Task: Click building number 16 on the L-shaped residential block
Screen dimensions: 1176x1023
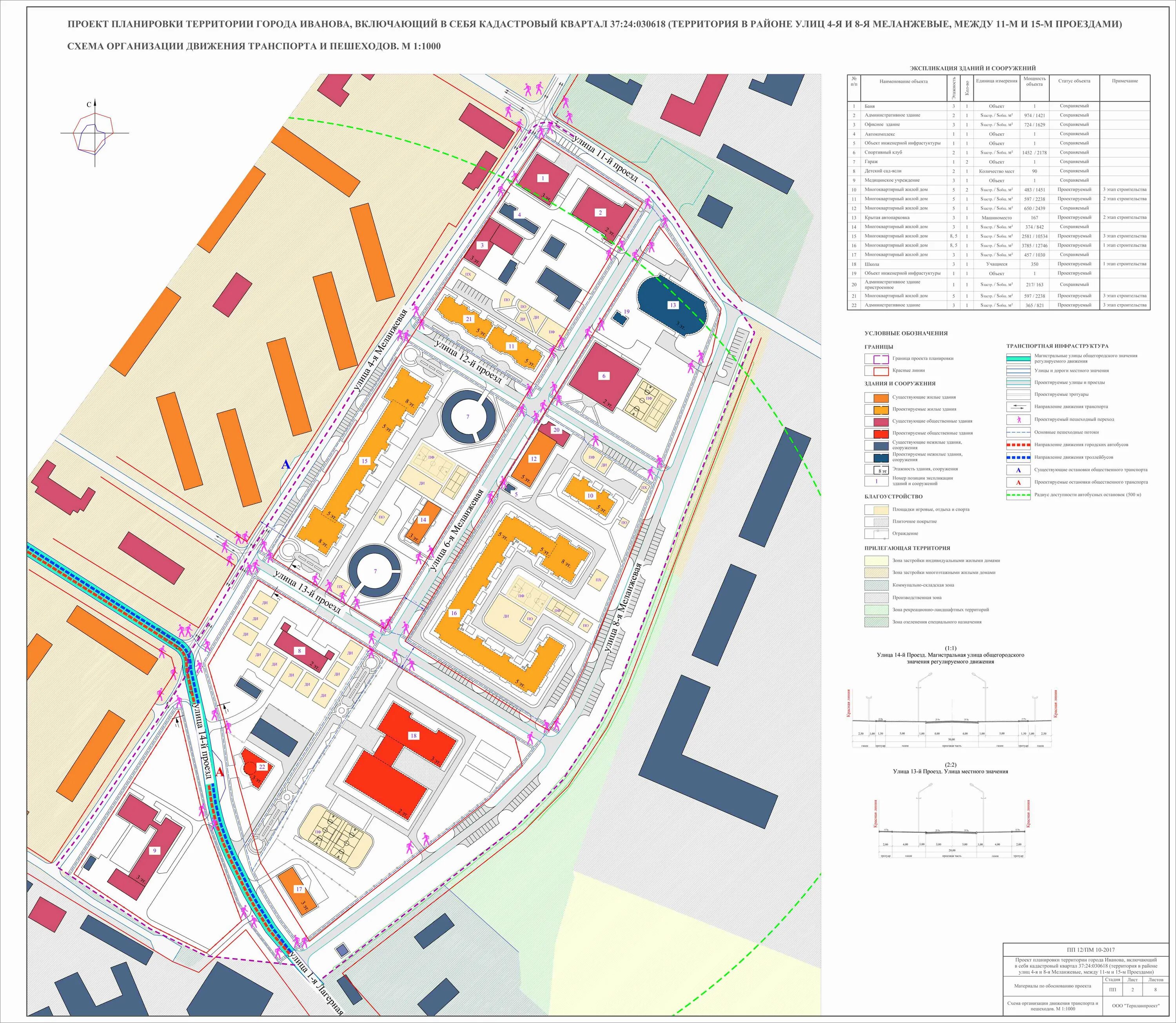Action: pyautogui.click(x=454, y=613)
